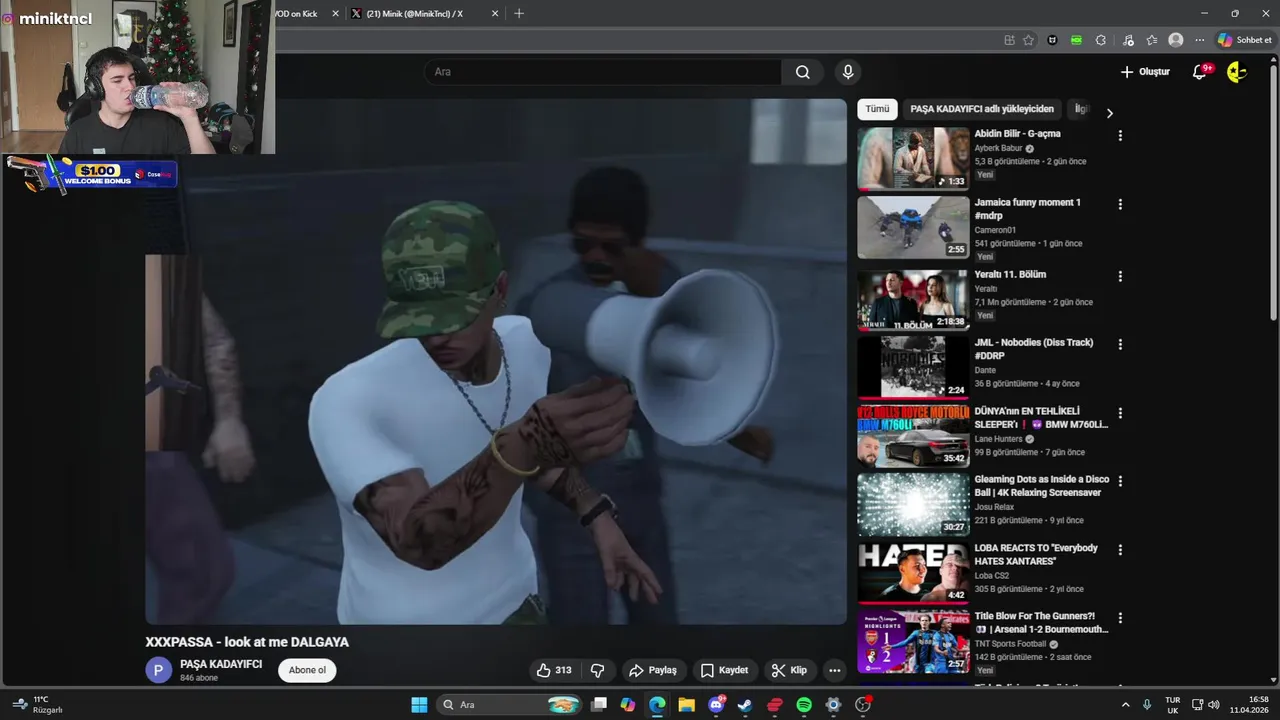1280x720 pixels.
Task: Open the volume control in system tray
Action: point(1214,705)
